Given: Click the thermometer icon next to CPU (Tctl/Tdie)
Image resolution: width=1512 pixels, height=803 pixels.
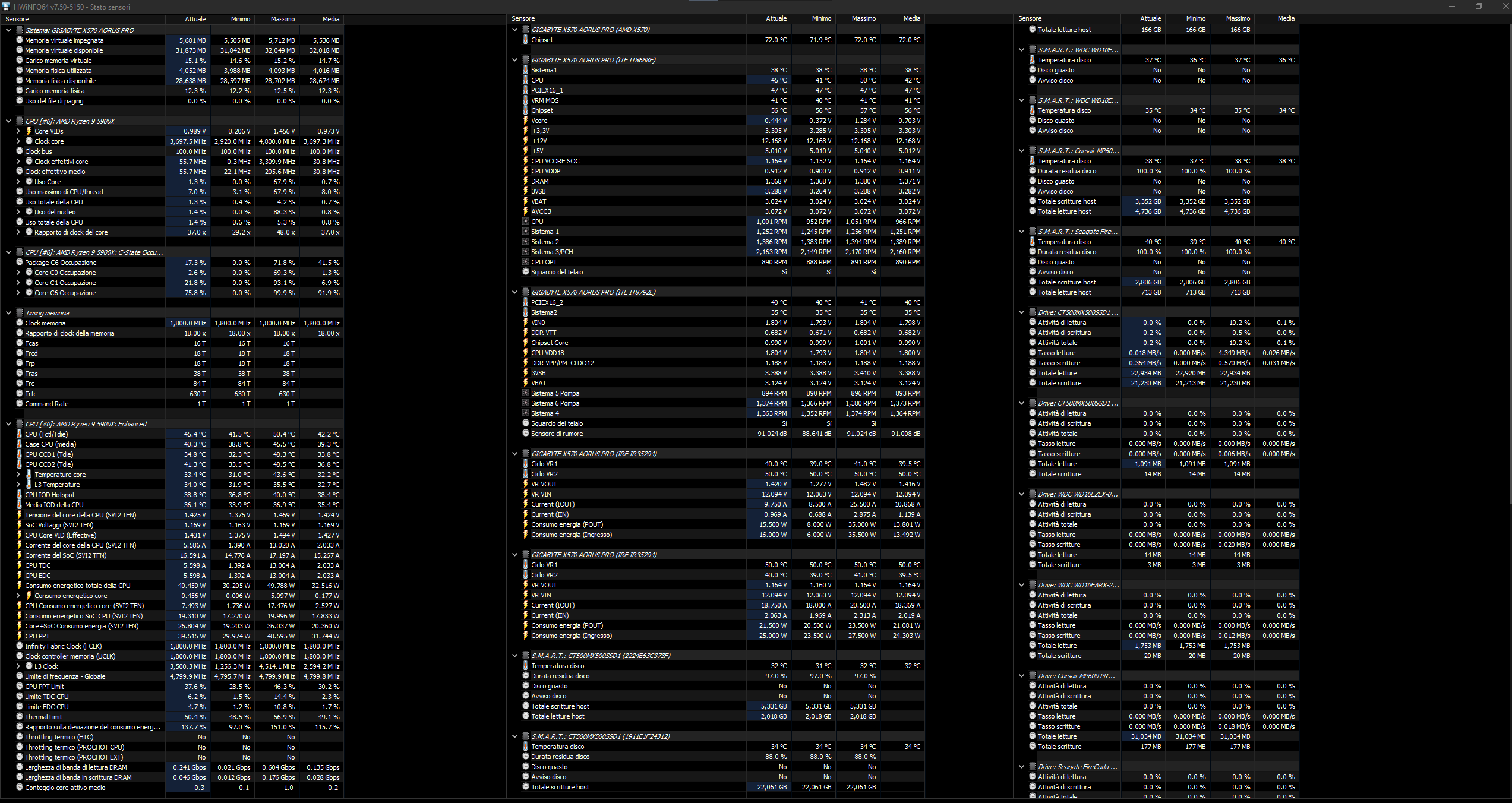Looking at the screenshot, I should tap(20, 434).
